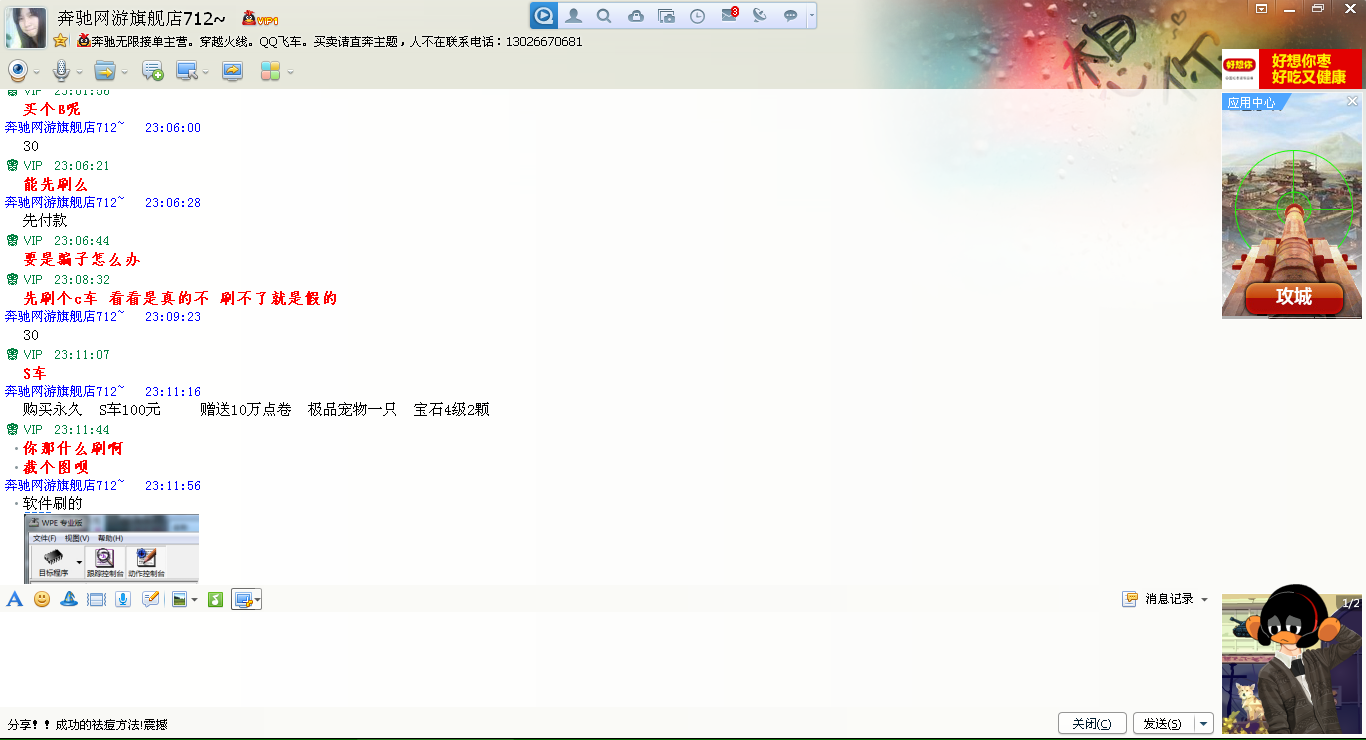Expand the top panel more-options arrow
Image resolution: width=1366 pixels, height=740 pixels.
[811, 15]
